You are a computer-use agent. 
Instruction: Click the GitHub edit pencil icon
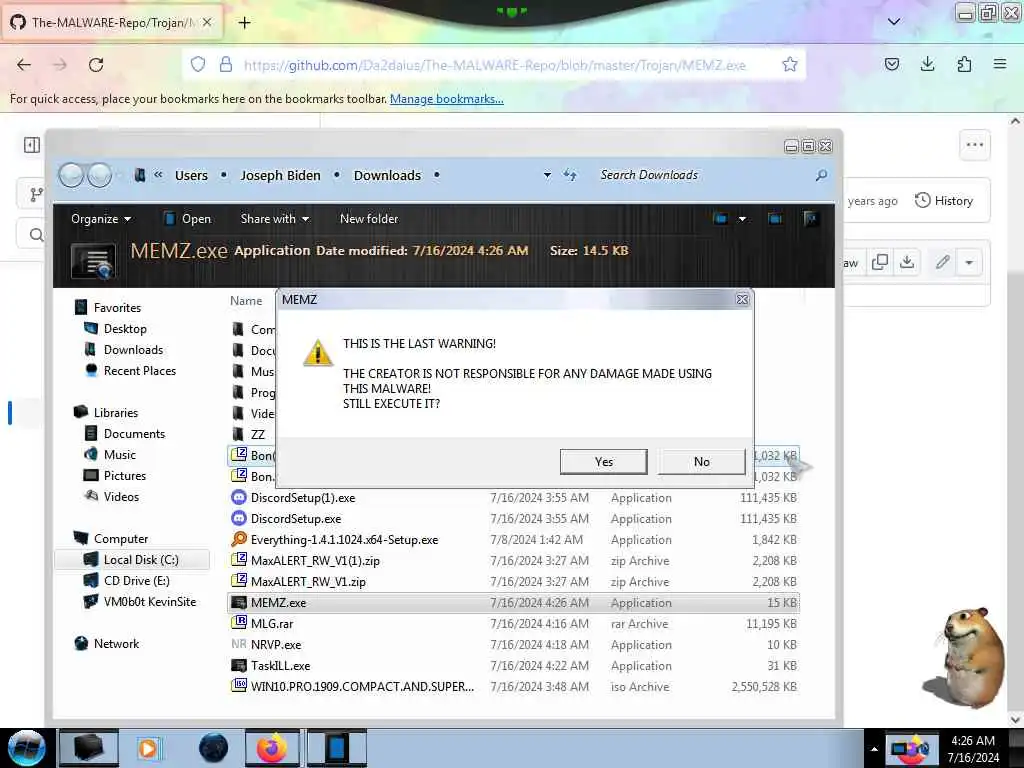click(x=942, y=263)
